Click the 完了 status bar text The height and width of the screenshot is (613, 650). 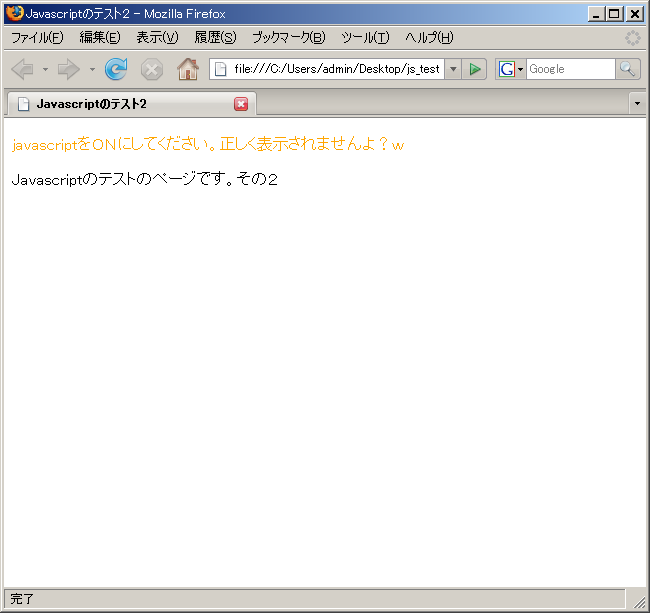click(22, 598)
